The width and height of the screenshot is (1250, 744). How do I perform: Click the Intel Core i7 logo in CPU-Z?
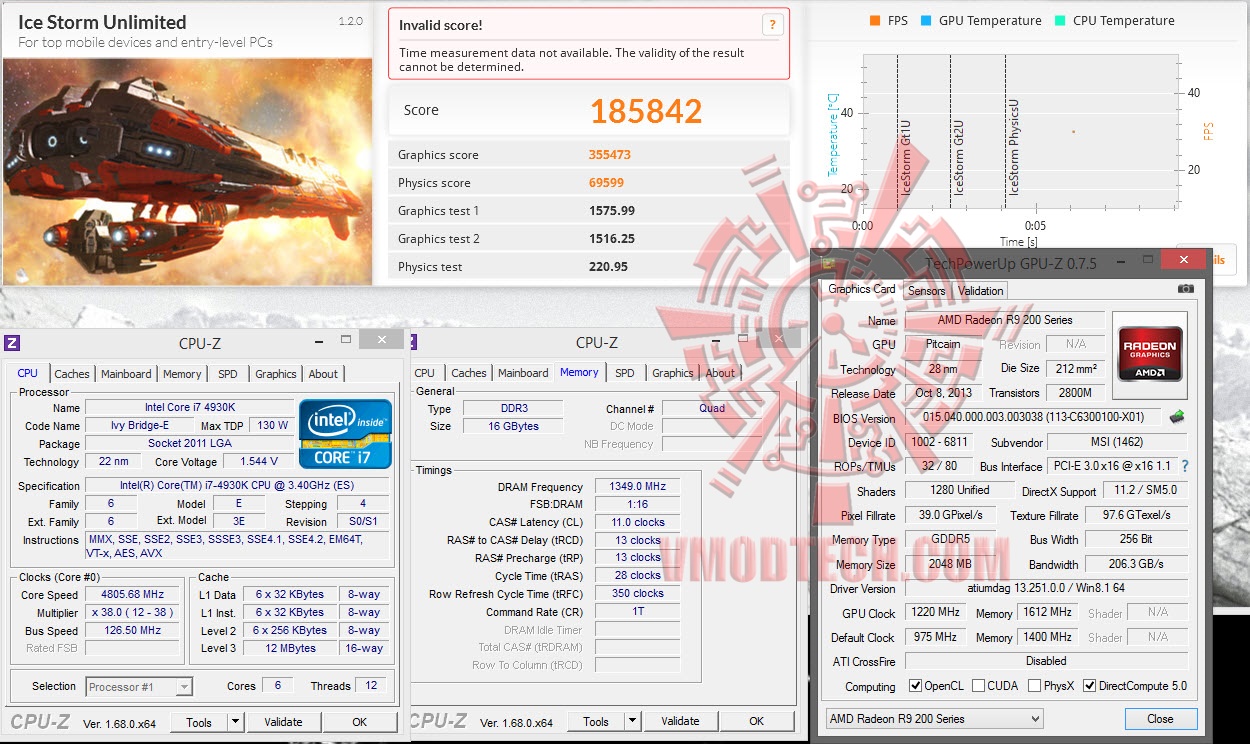coord(345,434)
